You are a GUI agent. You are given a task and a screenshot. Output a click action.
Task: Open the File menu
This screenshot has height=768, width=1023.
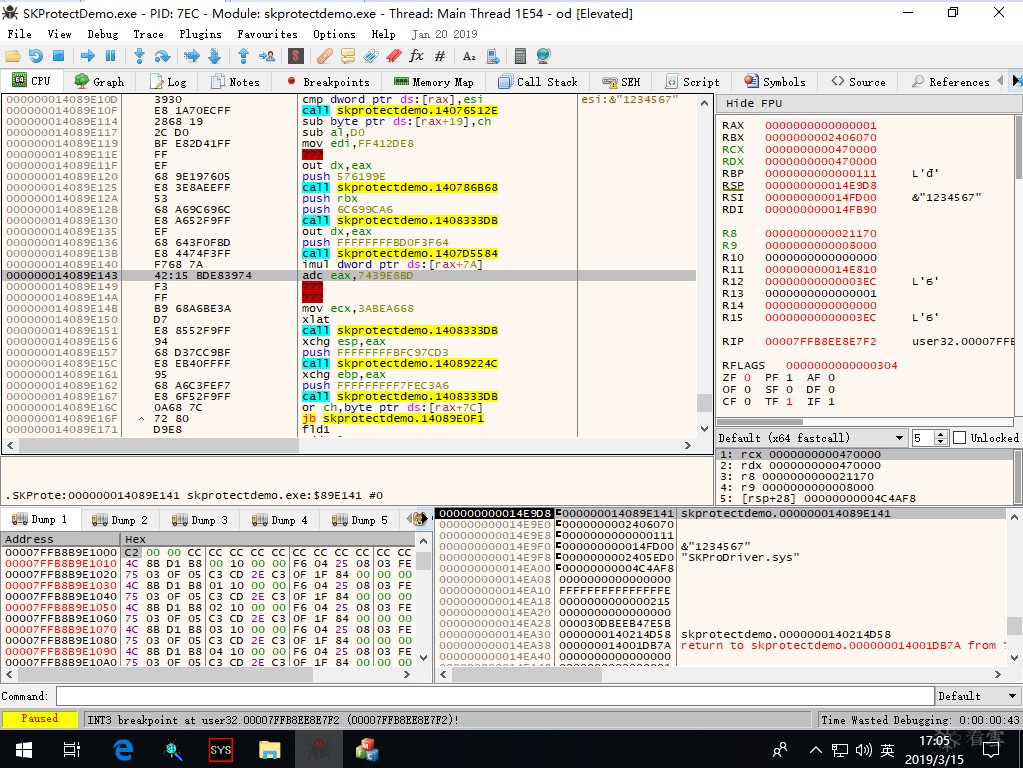20,34
